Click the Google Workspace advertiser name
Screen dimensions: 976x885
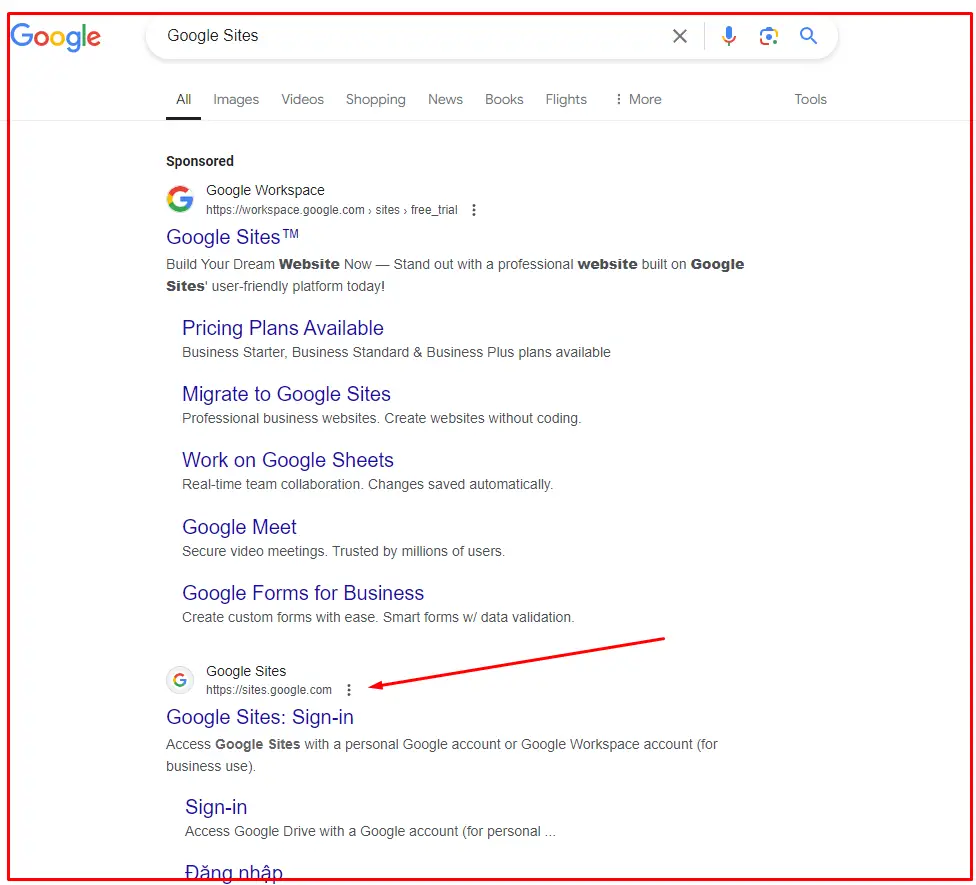265,190
